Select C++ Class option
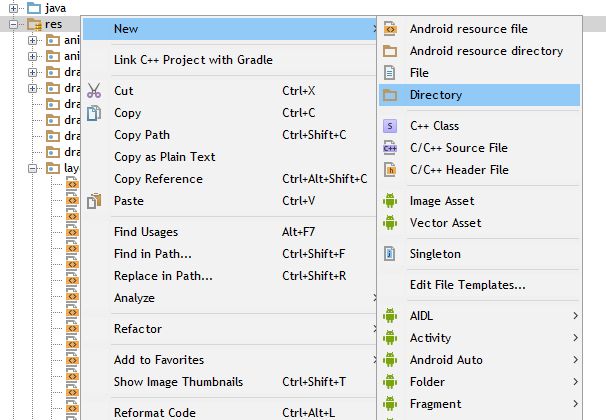This screenshot has width=606, height=420. click(x=479, y=126)
